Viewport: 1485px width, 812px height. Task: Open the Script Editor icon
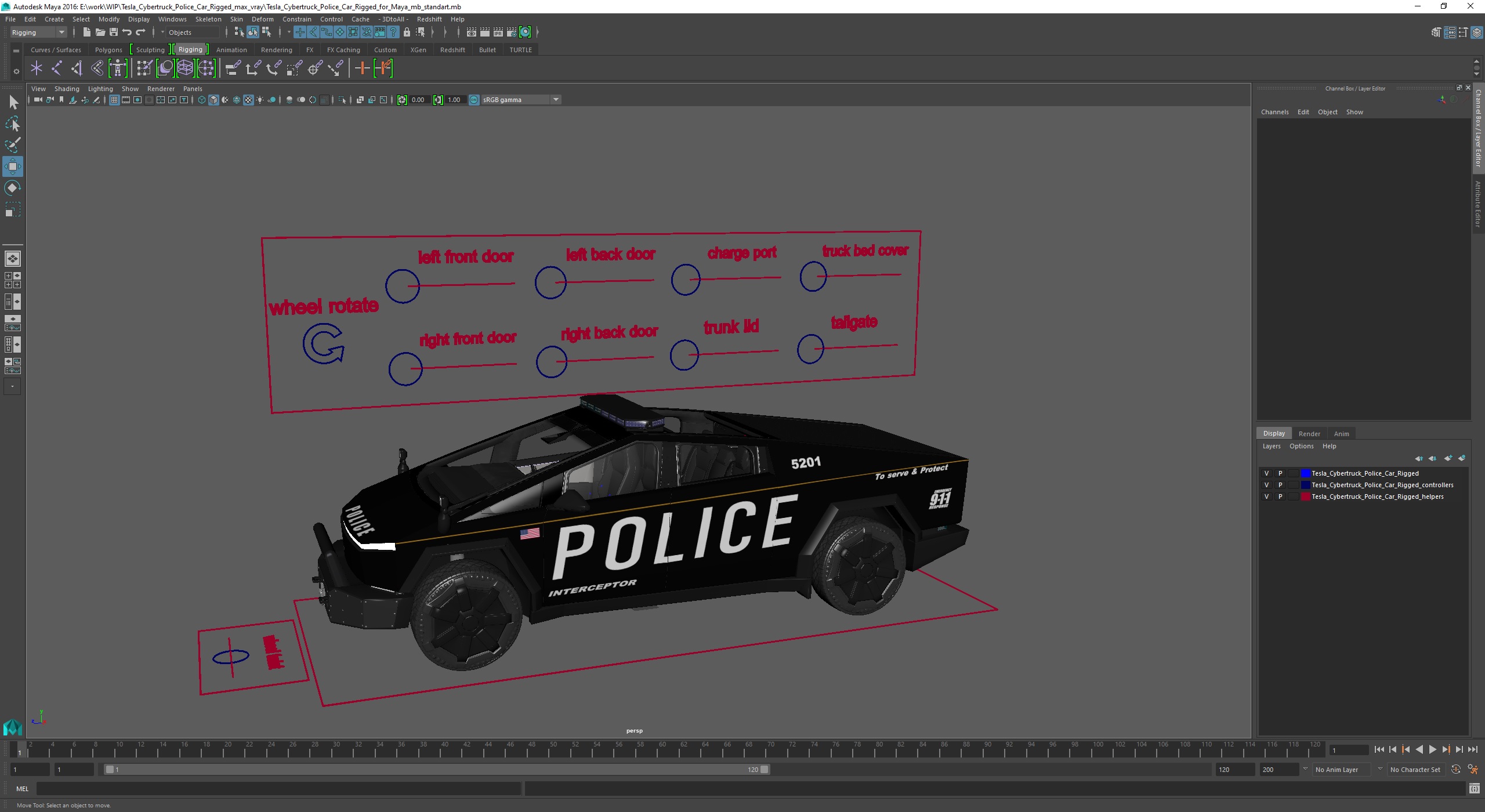tap(1474, 789)
